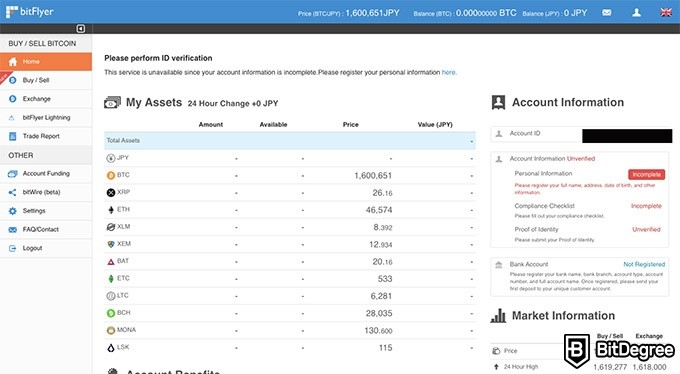Click the Available column header

273,125
